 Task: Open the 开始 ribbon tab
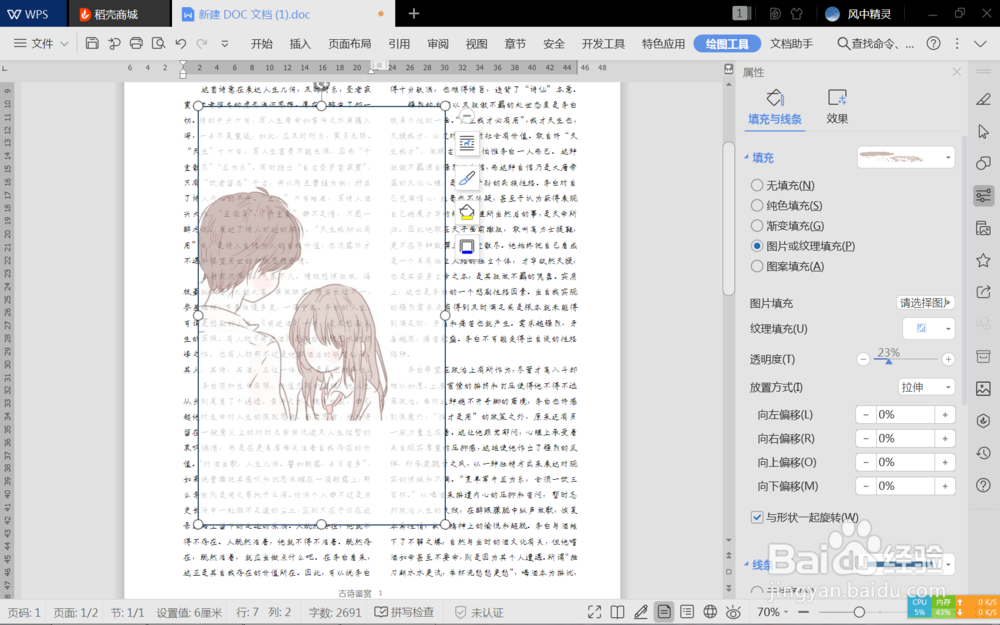[x=261, y=43]
